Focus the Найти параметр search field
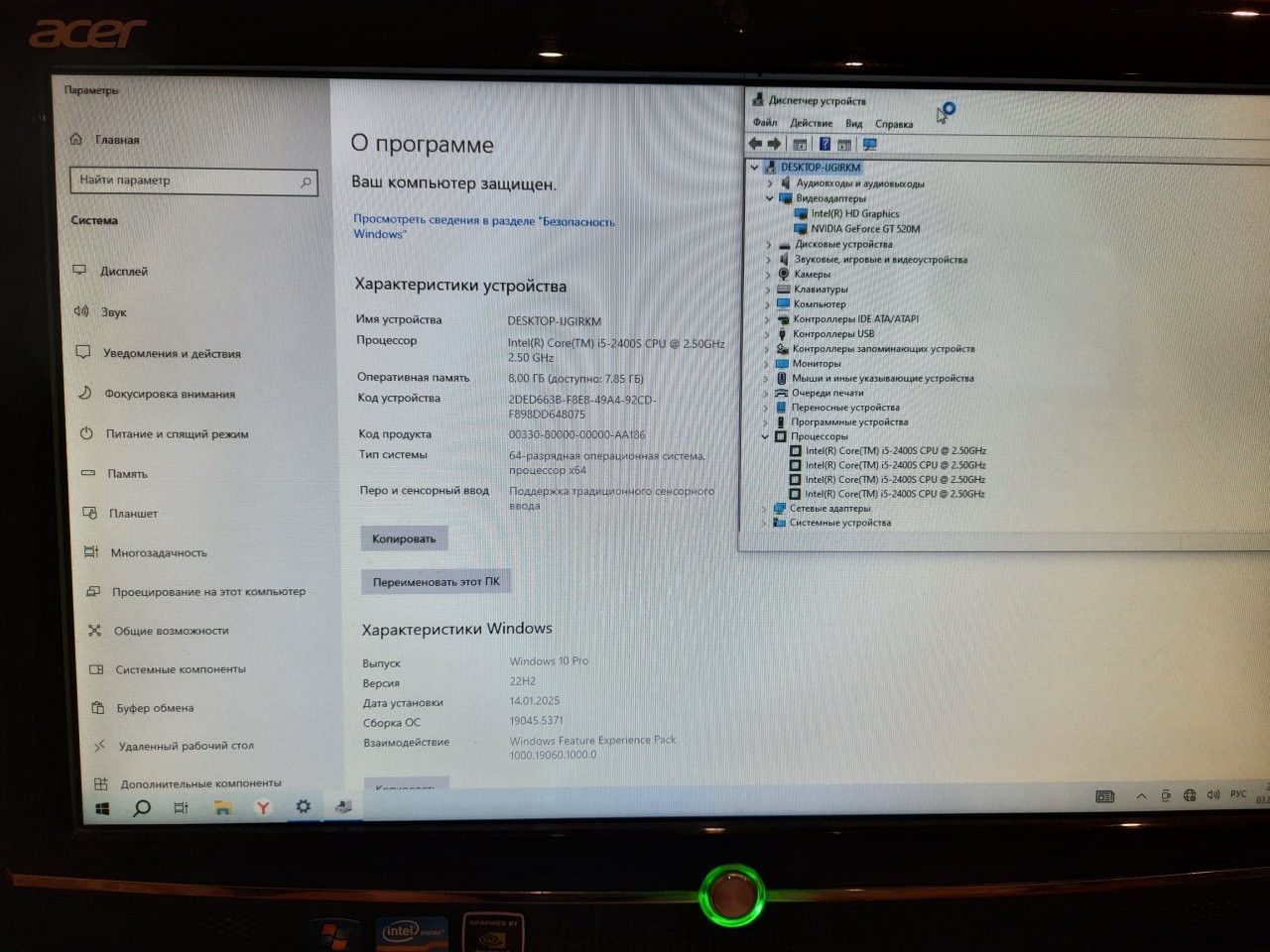The image size is (1270, 952). click(x=194, y=180)
